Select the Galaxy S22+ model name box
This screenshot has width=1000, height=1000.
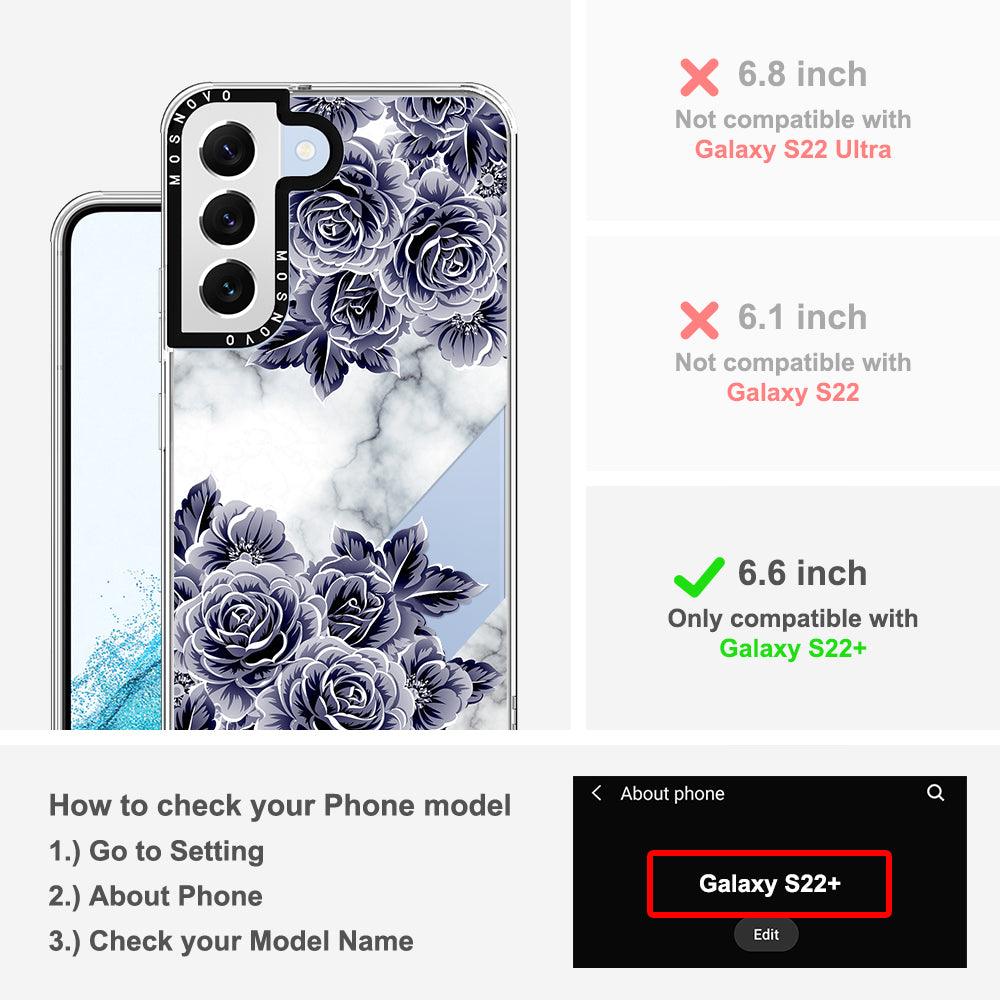tap(769, 884)
